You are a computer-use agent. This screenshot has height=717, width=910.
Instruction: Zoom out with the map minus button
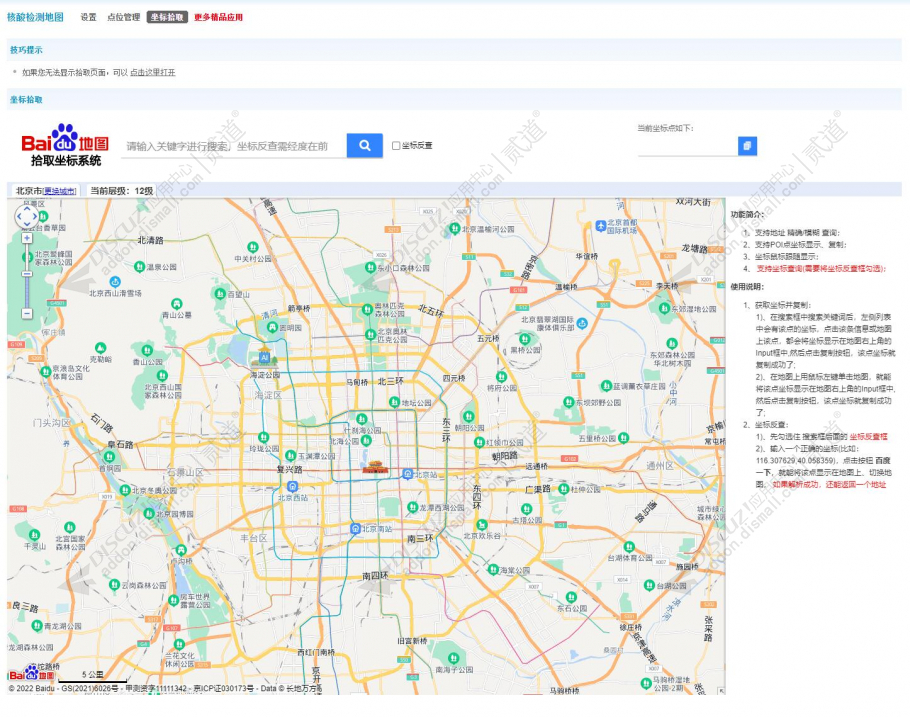coord(27,314)
